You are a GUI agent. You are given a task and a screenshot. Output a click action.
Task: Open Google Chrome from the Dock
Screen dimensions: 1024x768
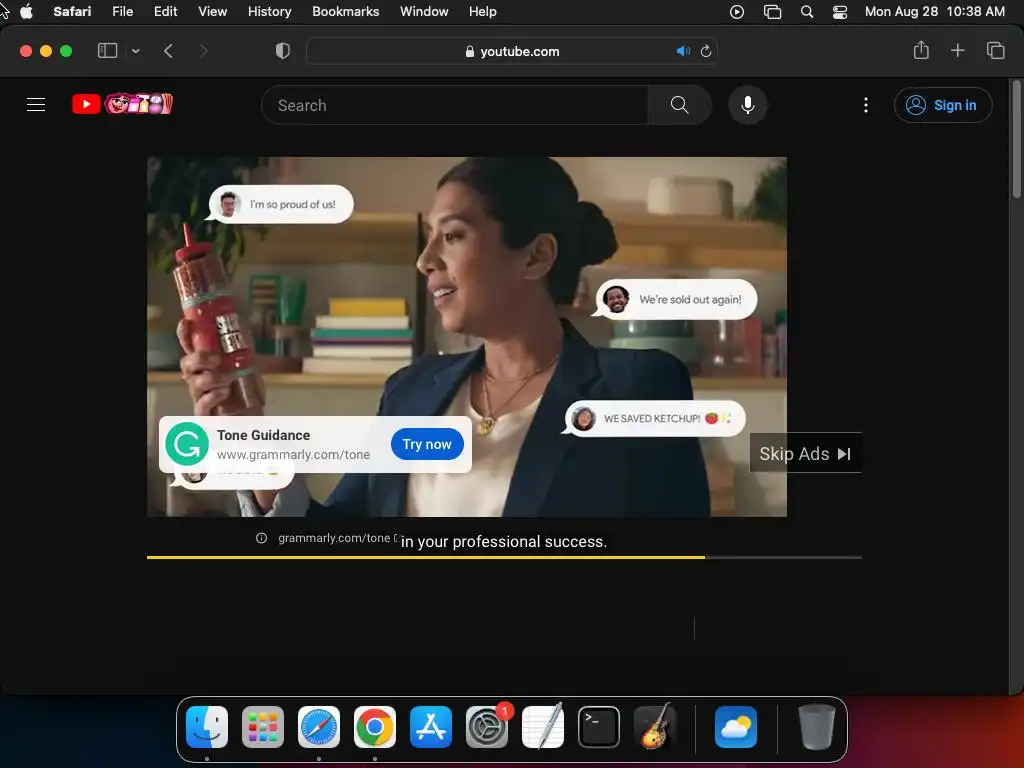pyautogui.click(x=375, y=727)
